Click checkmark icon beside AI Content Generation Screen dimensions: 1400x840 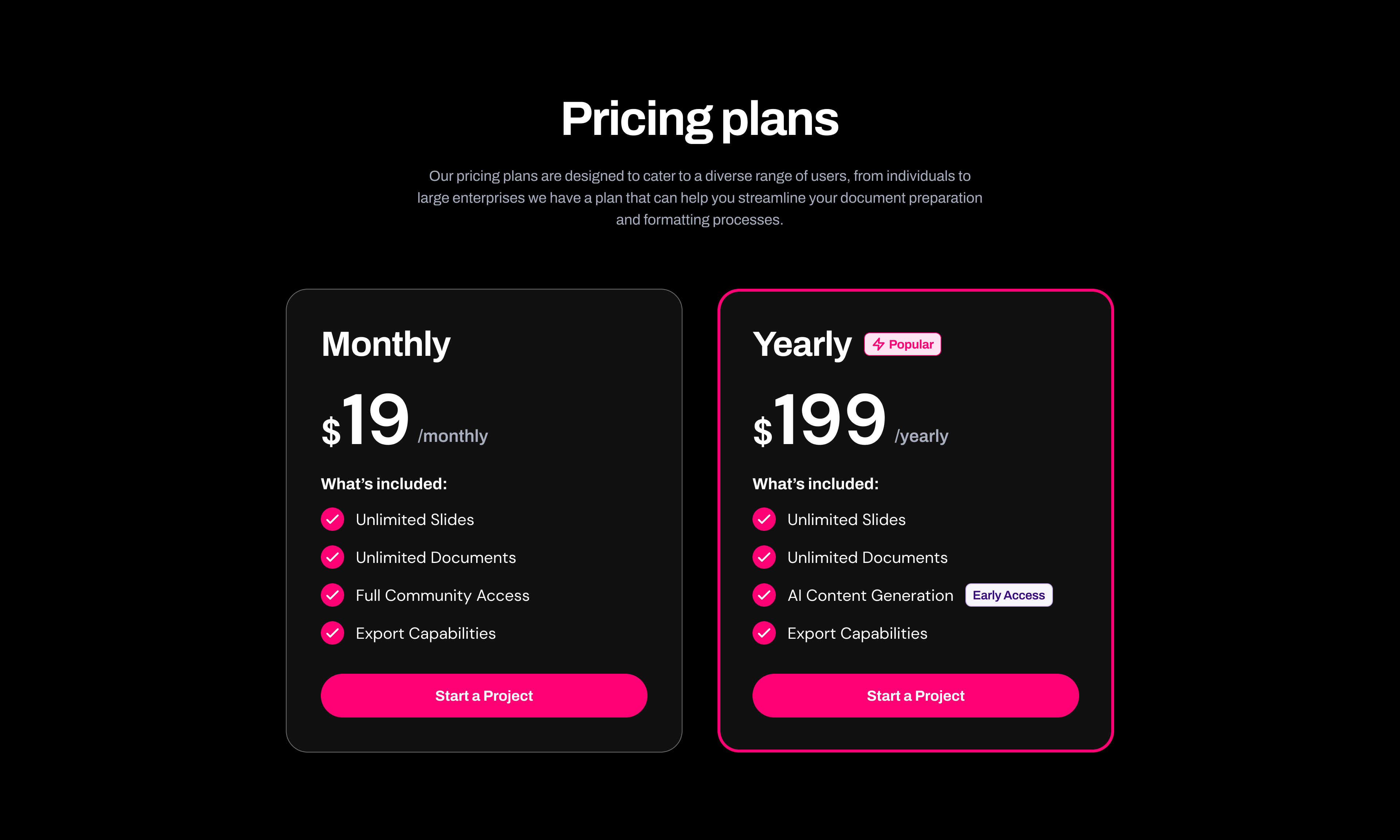[765, 595]
